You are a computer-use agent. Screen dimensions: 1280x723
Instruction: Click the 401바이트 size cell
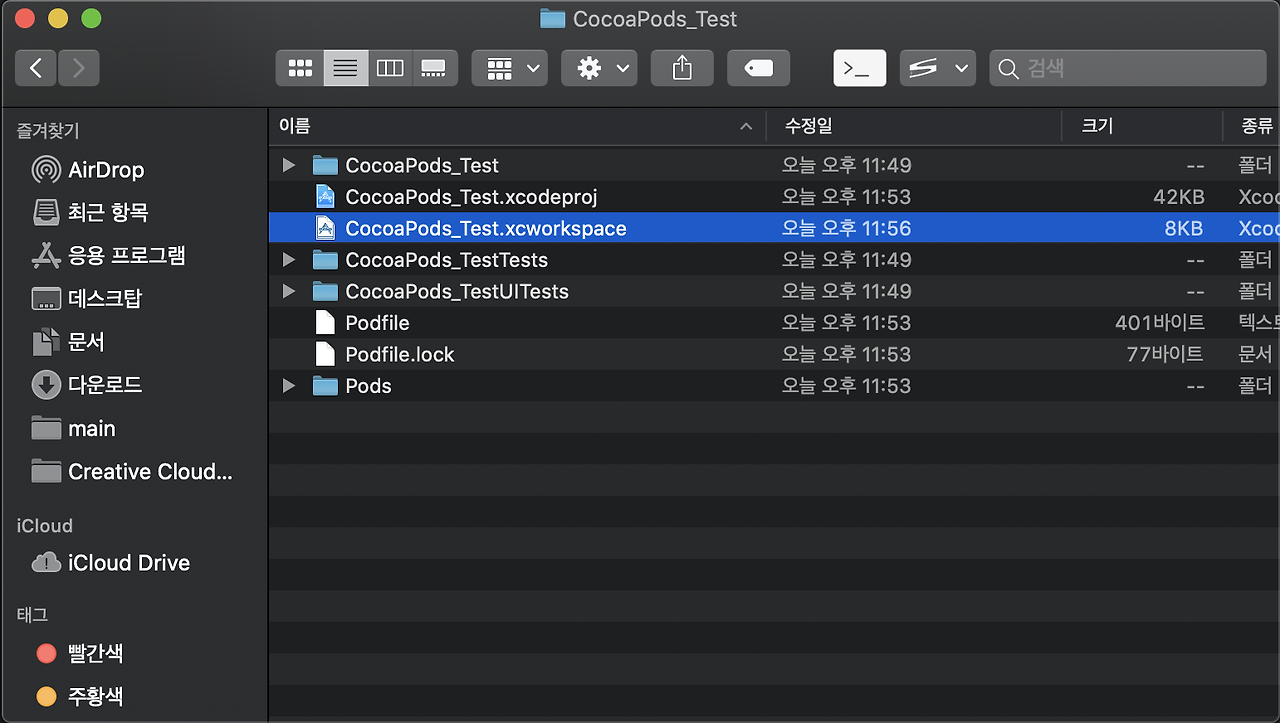tap(1160, 323)
